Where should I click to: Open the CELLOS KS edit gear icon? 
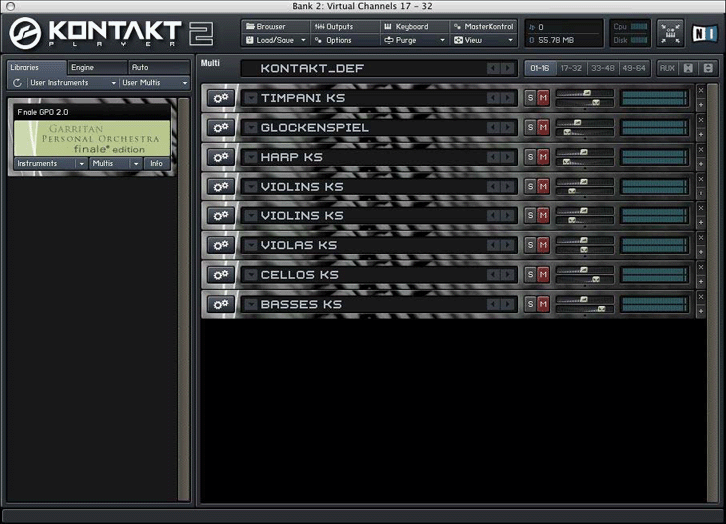(x=220, y=275)
